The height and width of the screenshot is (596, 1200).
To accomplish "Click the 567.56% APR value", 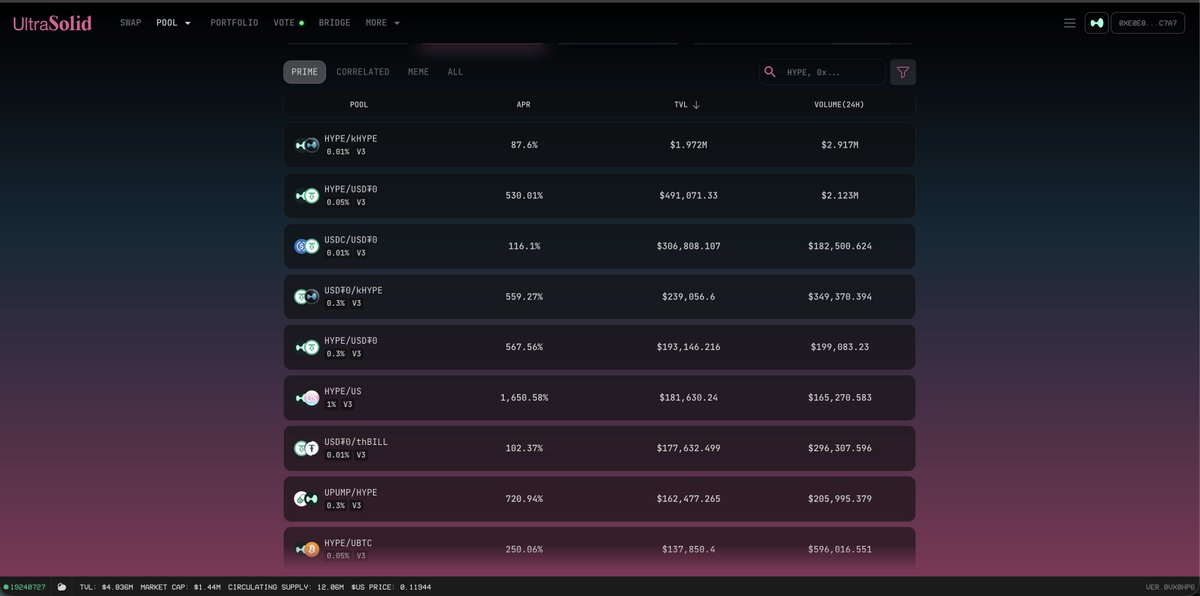I will click(524, 347).
